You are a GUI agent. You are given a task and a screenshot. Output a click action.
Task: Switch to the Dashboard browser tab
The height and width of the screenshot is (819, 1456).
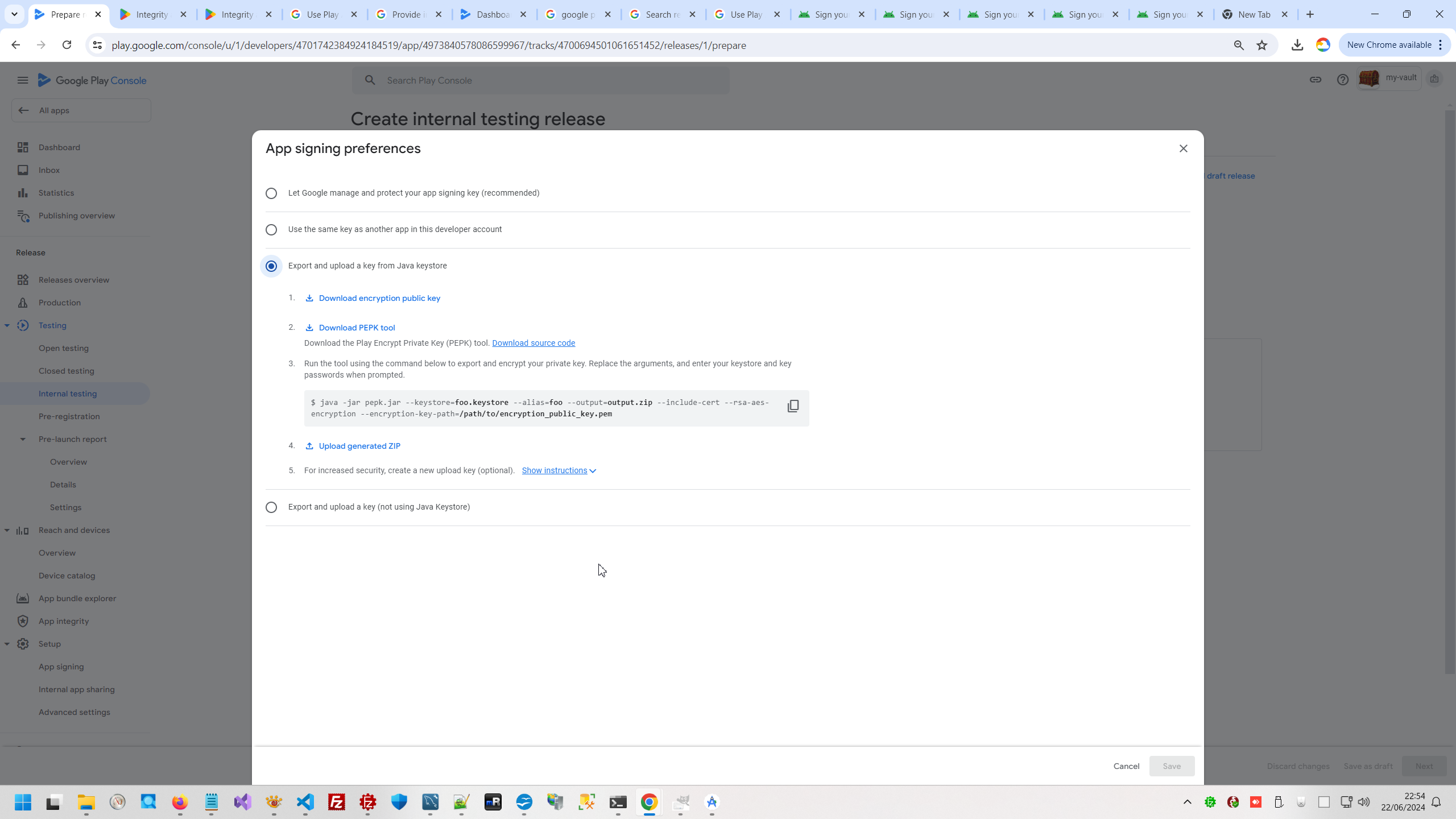coord(493,14)
